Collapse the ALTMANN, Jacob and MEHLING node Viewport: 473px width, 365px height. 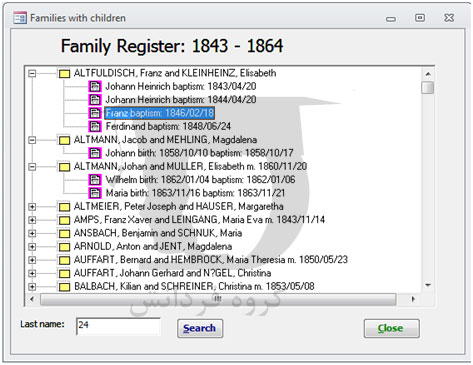pyautogui.click(x=32, y=140)
